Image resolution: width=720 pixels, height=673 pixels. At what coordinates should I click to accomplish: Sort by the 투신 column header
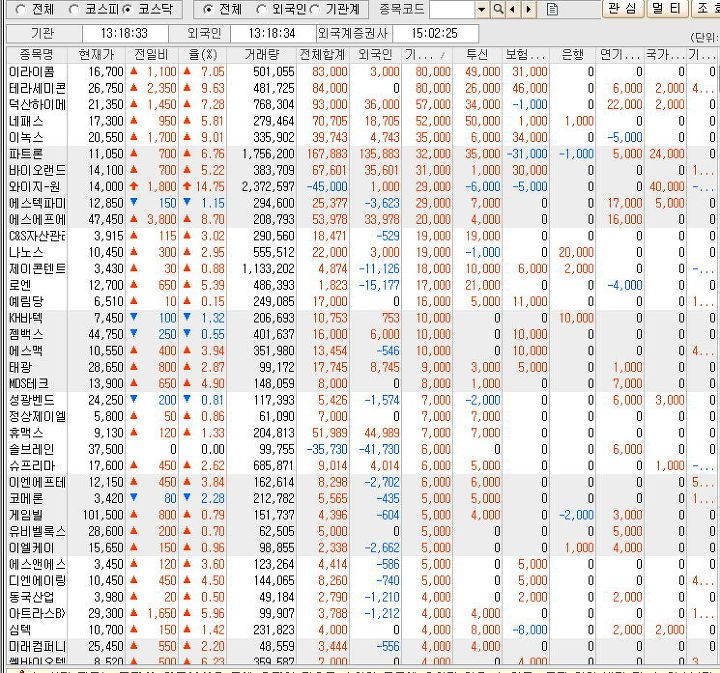(477, 55)
